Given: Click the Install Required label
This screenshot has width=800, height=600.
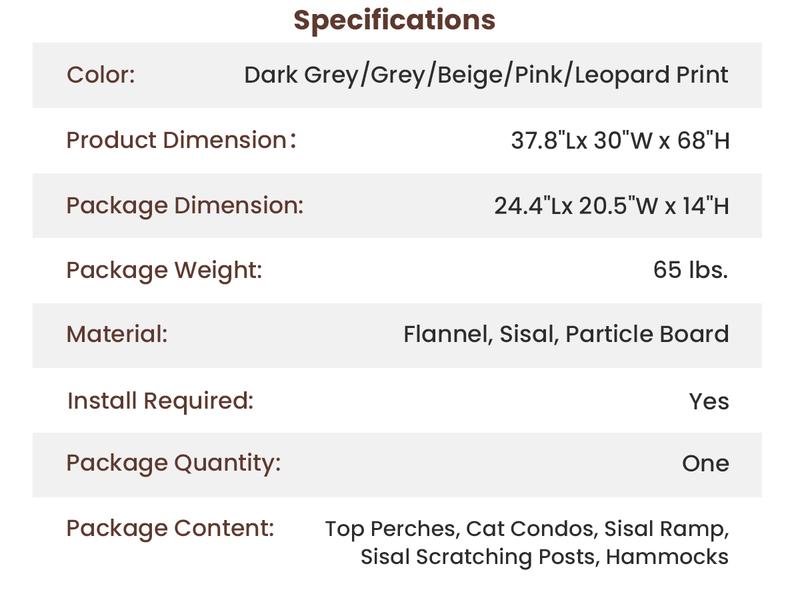Looking at the screenshot, I should [160, 401].
